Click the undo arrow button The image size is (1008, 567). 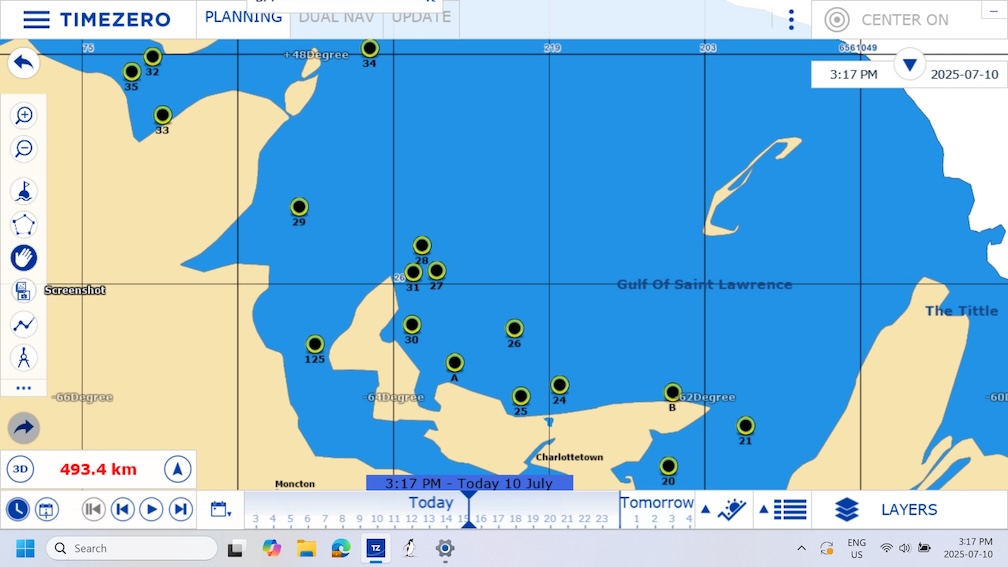click(x=24, y=63)
